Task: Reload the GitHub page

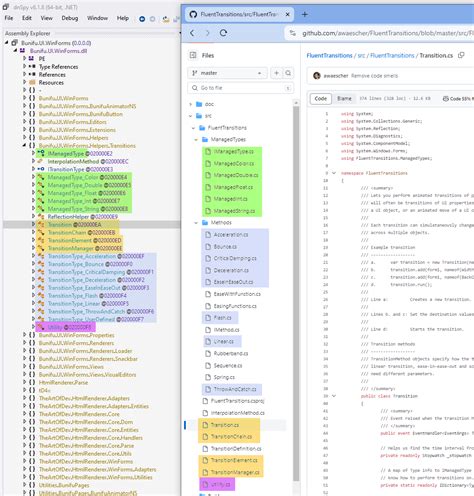Action: 224,33
